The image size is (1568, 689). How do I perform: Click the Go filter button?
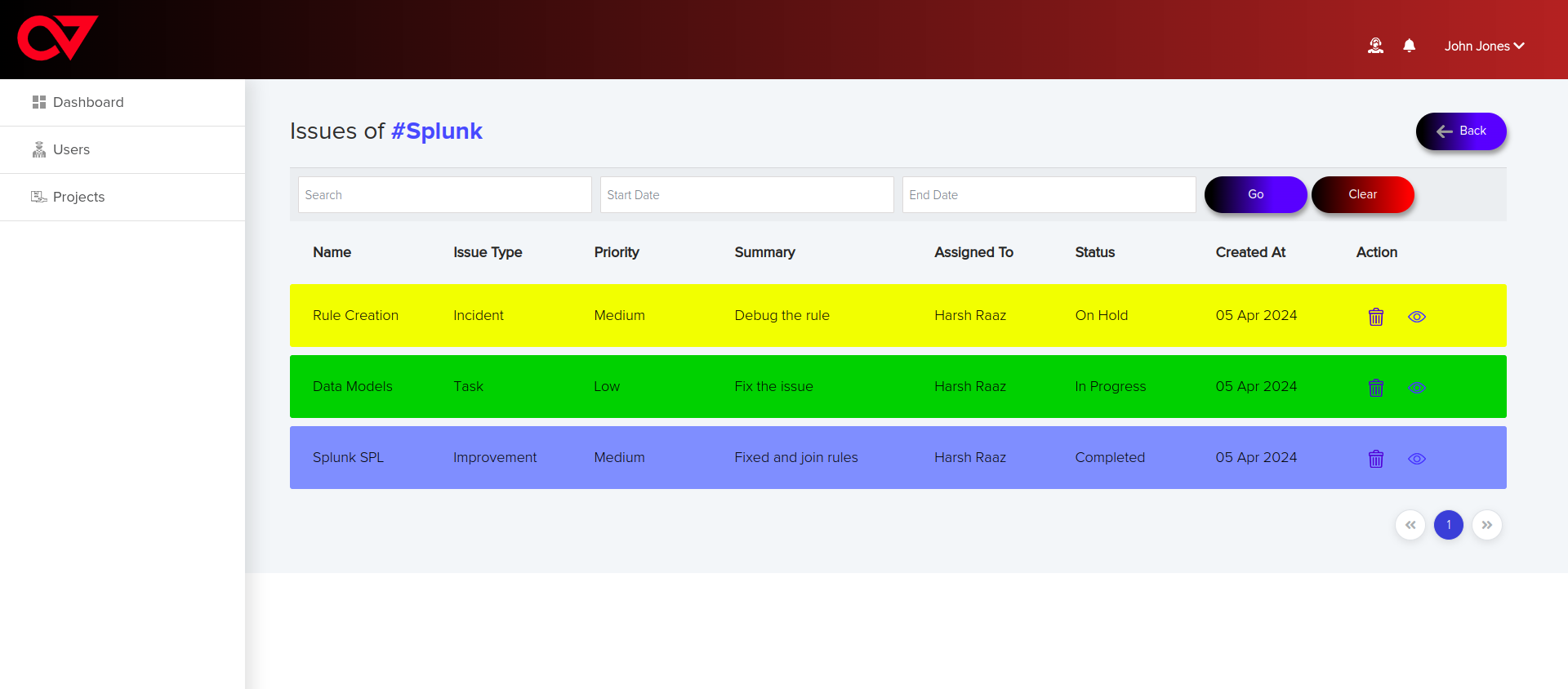pyautogui.click(x=1256, y=194)
